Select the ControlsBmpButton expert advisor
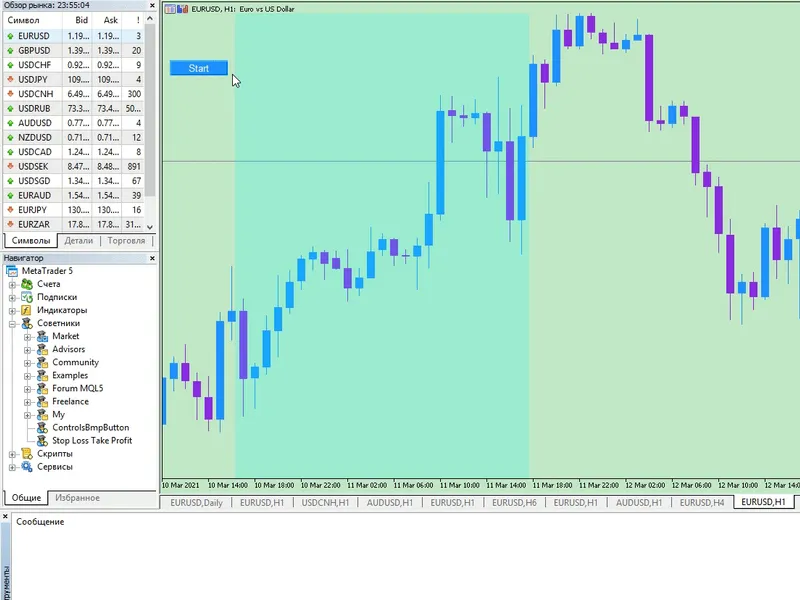 click(x=90, y=428)
